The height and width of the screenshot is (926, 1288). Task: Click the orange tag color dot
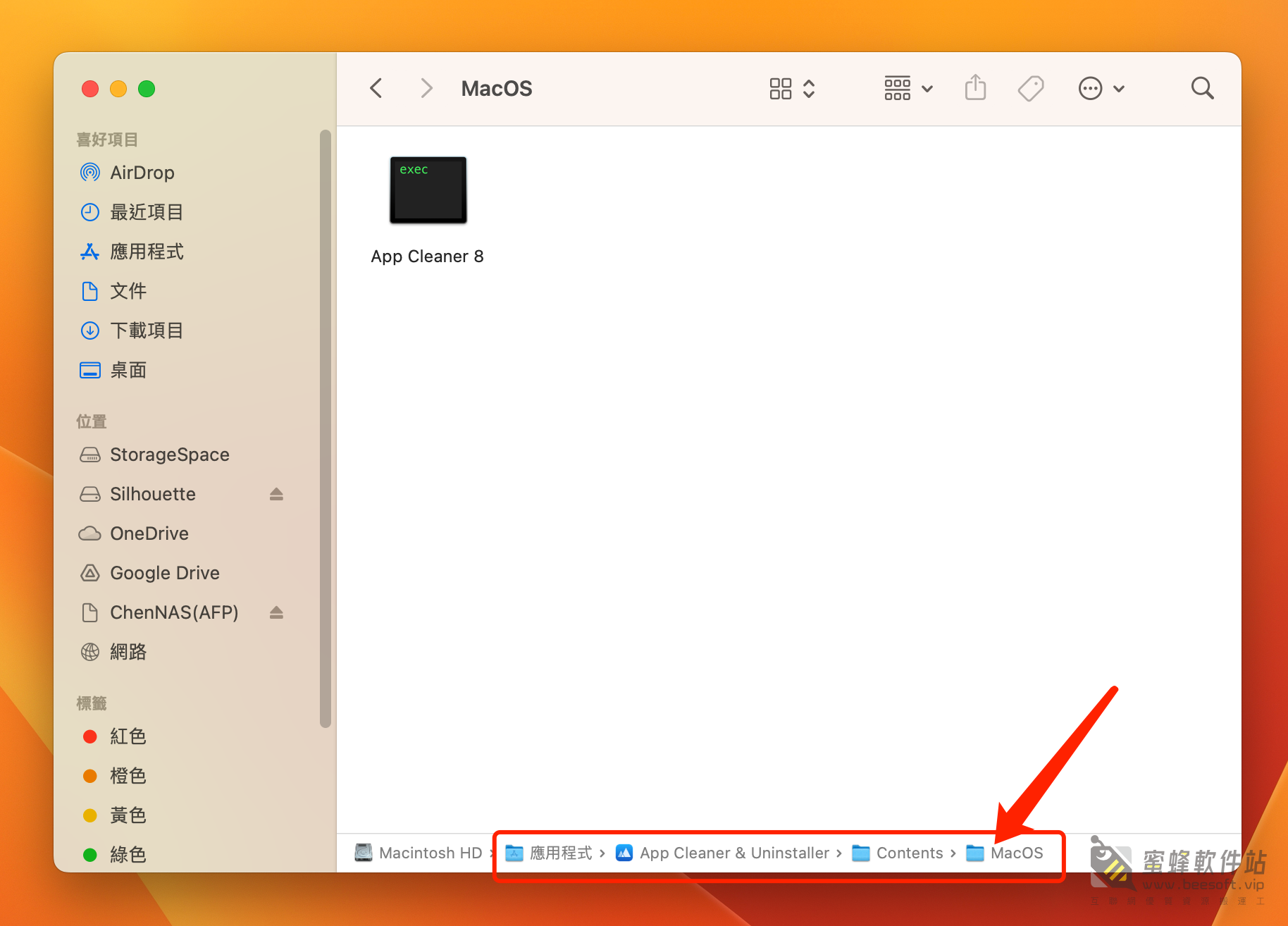tap(90, 776)
